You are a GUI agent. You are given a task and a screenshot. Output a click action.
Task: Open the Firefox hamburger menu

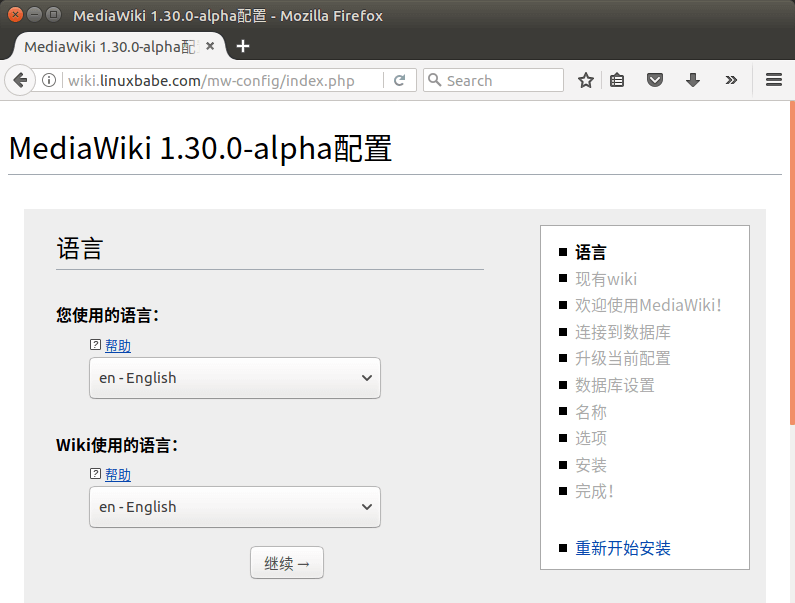pos(773,80)
